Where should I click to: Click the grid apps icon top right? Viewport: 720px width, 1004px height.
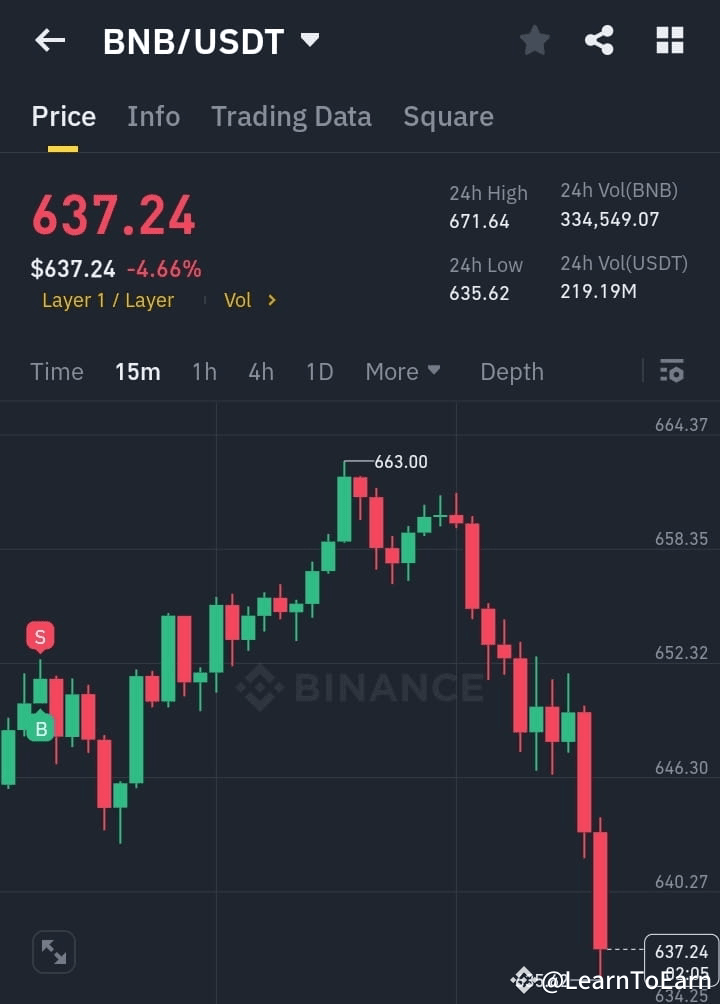click(668, 40)
